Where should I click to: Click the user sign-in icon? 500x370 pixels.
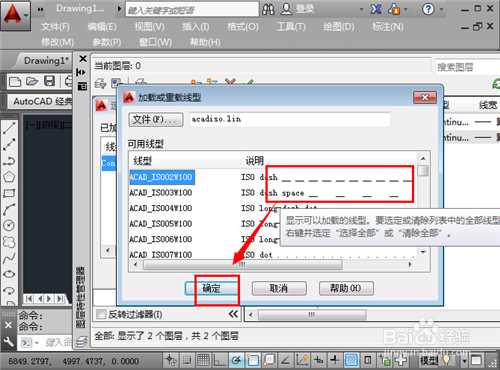tap(286, 9)
